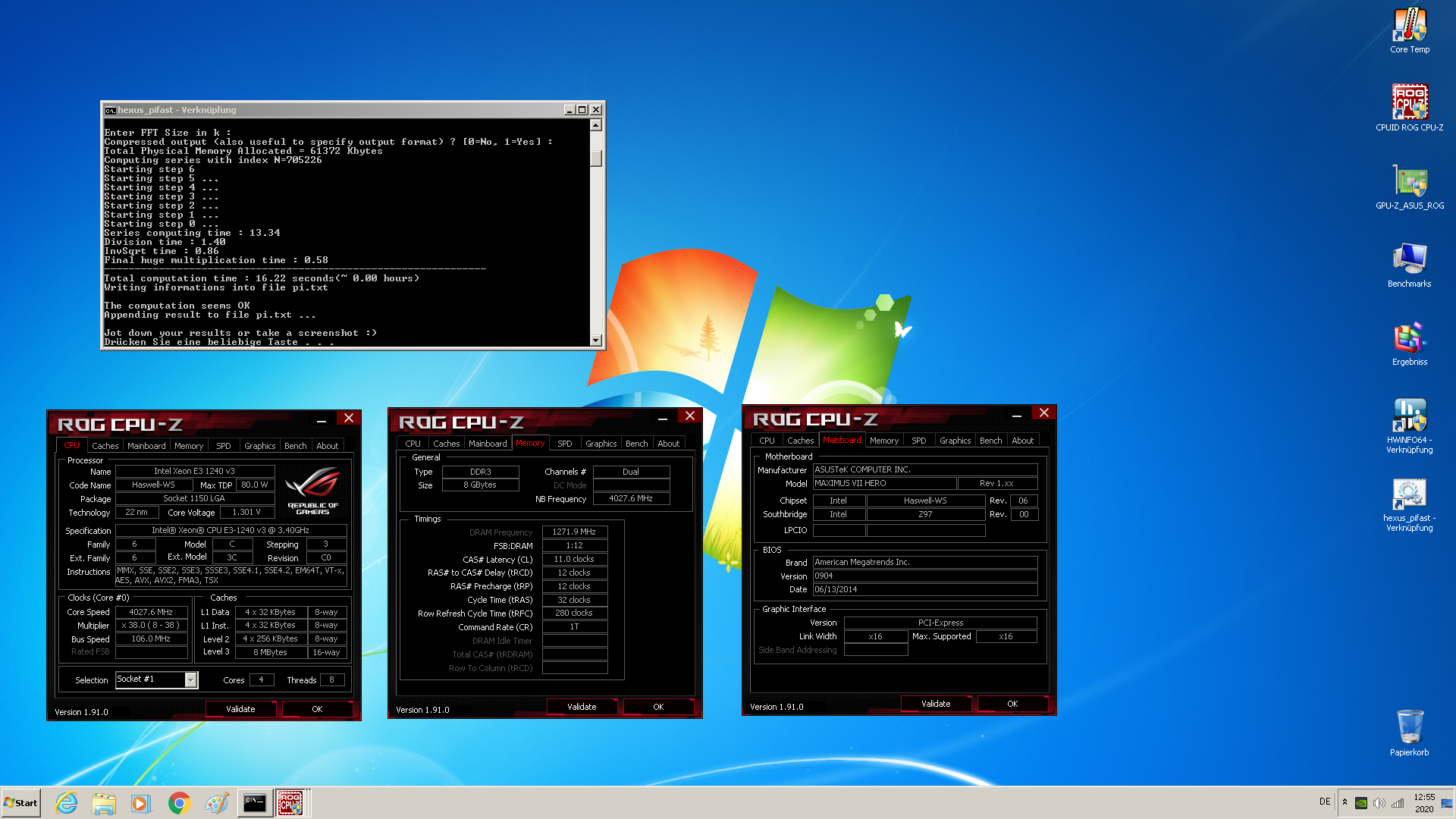
Task: Click hexus_pifast console system menu icon
Action: point(110,110)
